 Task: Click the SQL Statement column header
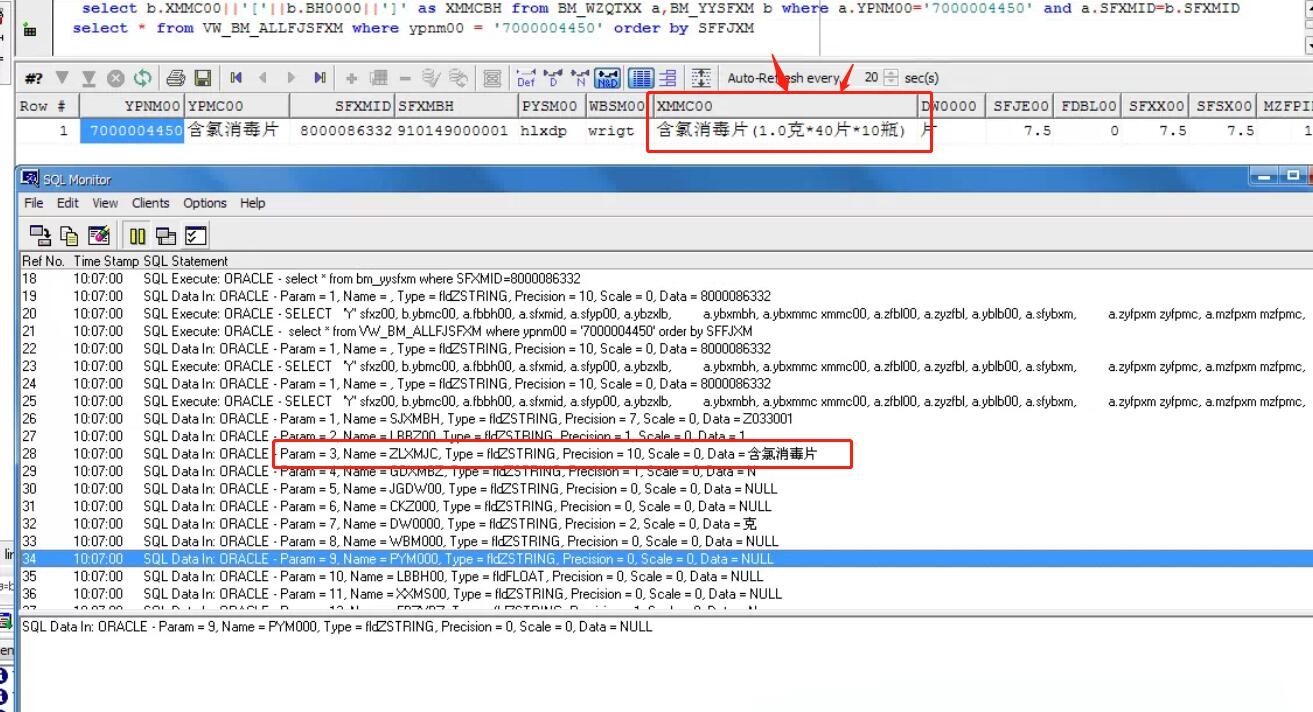point(186,261)
